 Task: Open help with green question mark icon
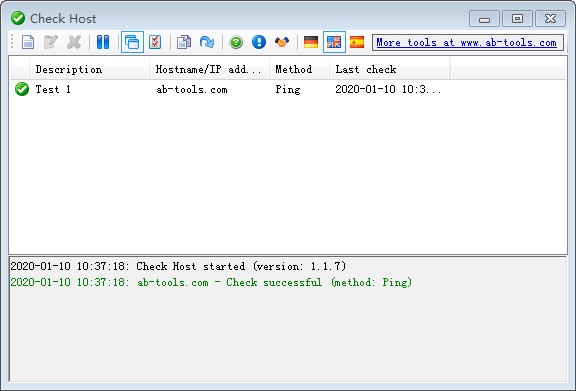point(236,42)
